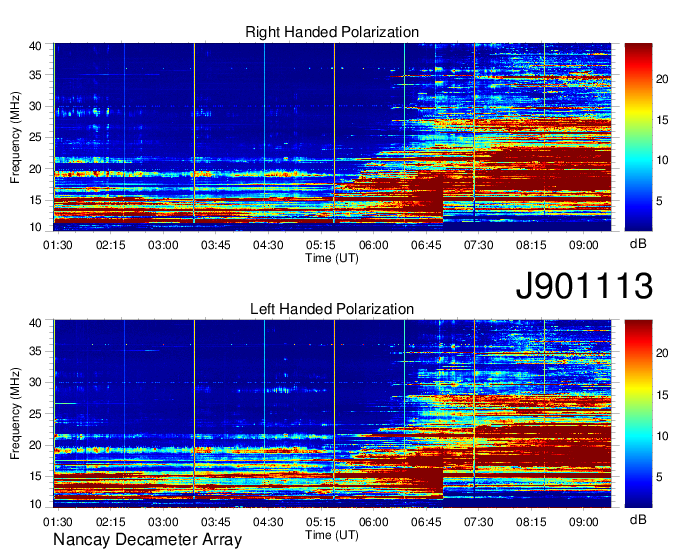Click the 08:15 tick label on top plot
The height and width of the screenshot is (552, 680).
(531, 245)
